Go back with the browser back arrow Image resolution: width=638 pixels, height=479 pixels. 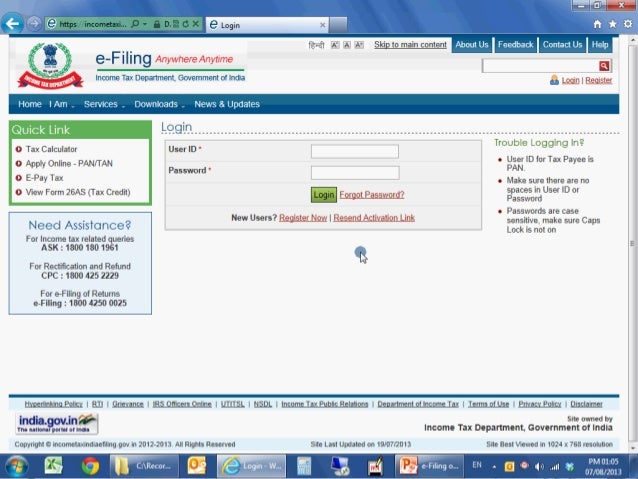coord(12,24)
